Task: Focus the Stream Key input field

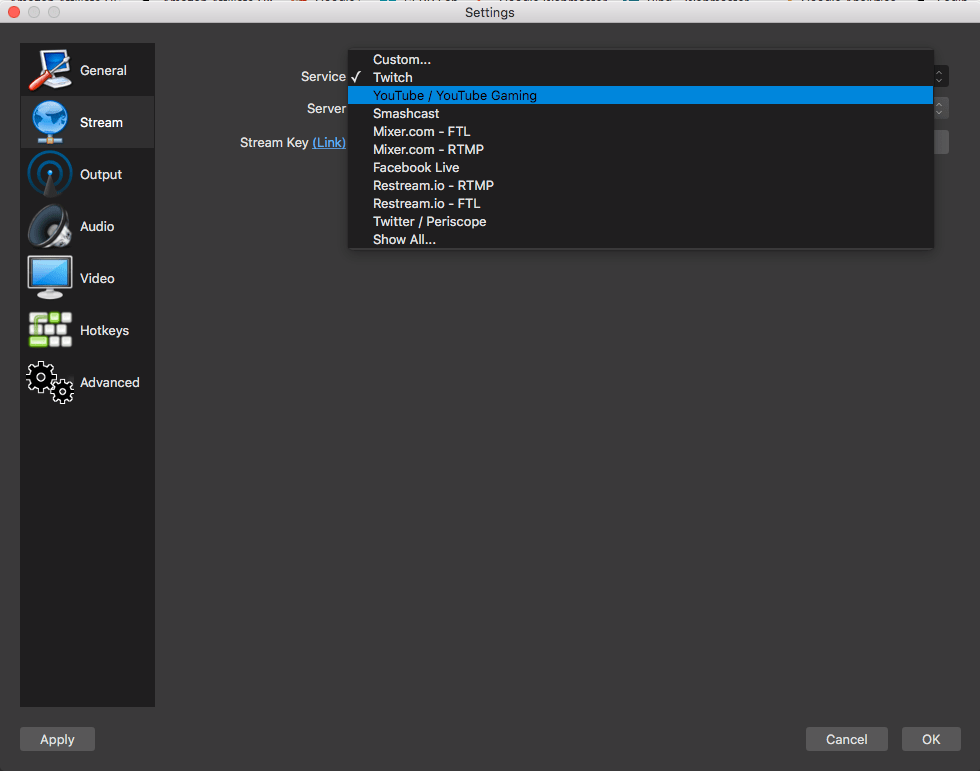Action: click(x=941, y=142)
